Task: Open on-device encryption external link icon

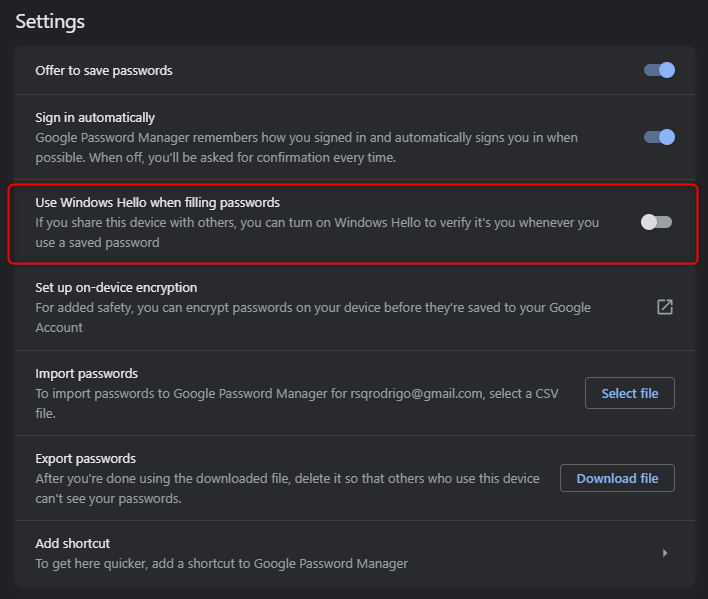Action: click(x=665, y=307)
